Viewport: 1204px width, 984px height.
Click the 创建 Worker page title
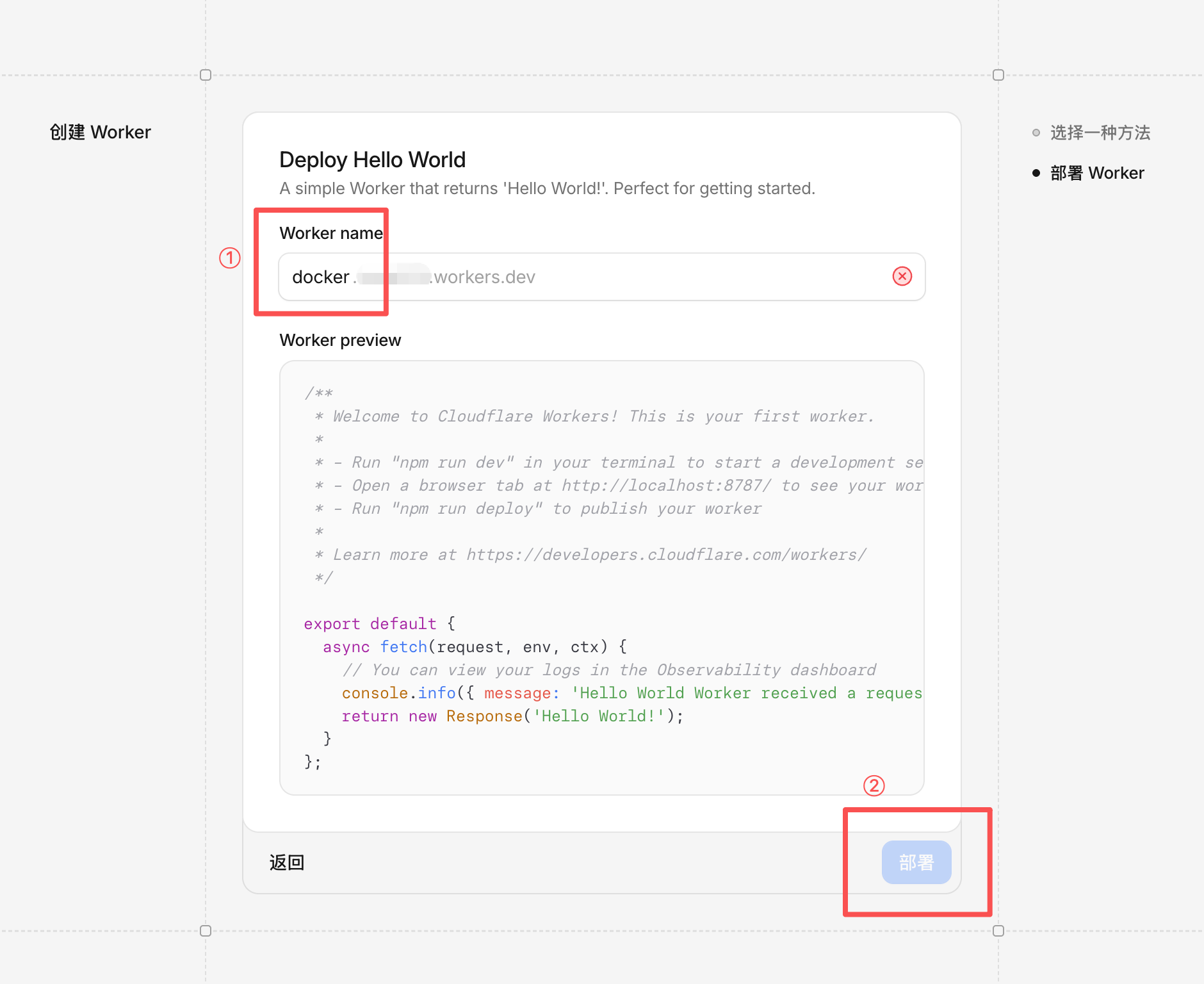click(x=101, y=132)
